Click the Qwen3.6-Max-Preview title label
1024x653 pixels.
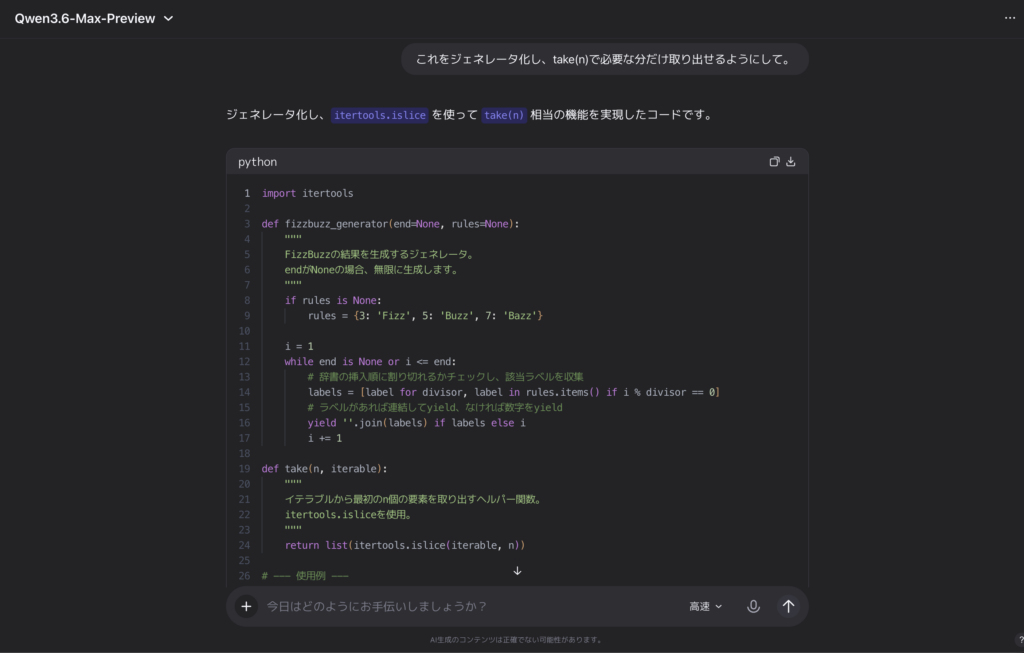(x=84, y=18)
